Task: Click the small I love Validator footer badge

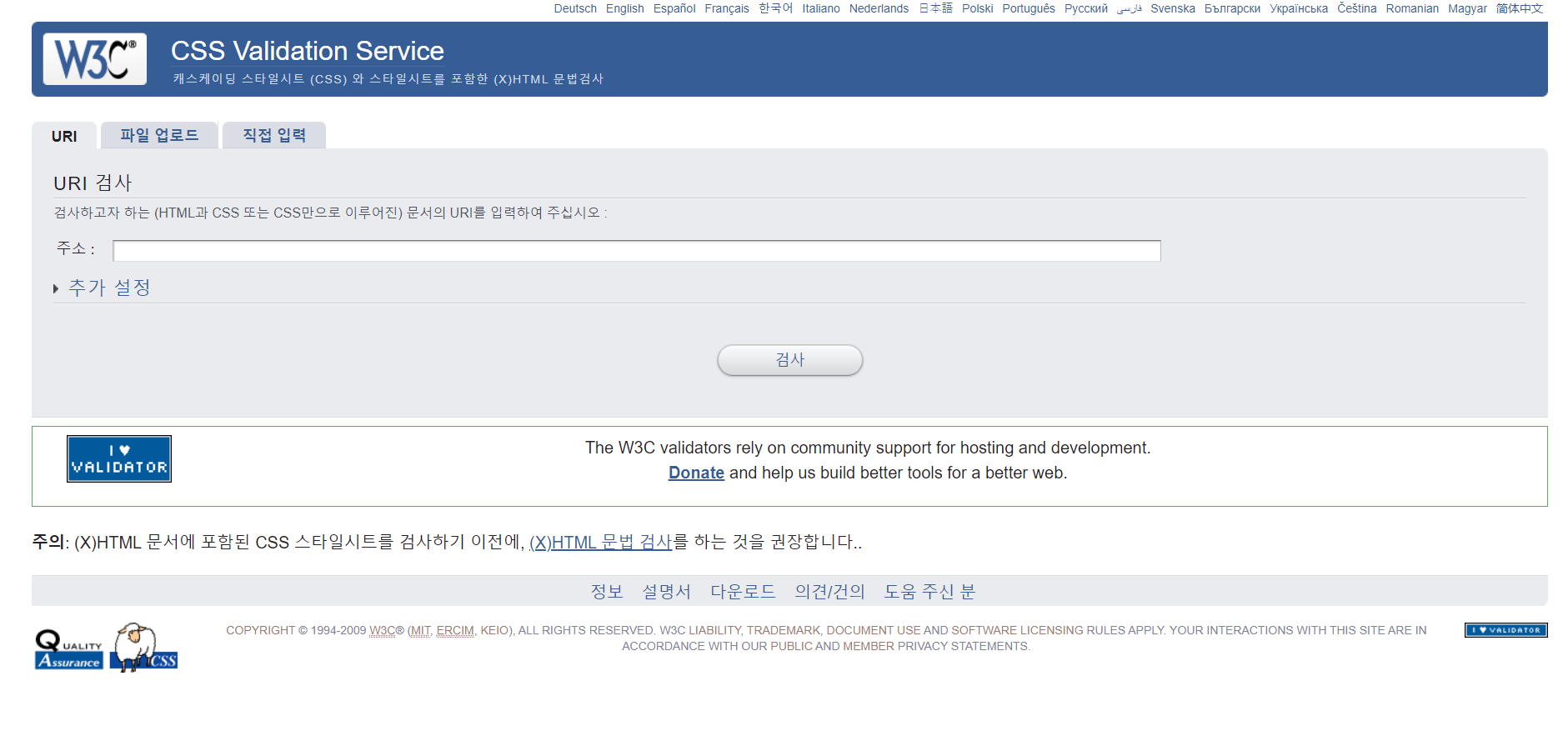Action: click(1505, 630)
